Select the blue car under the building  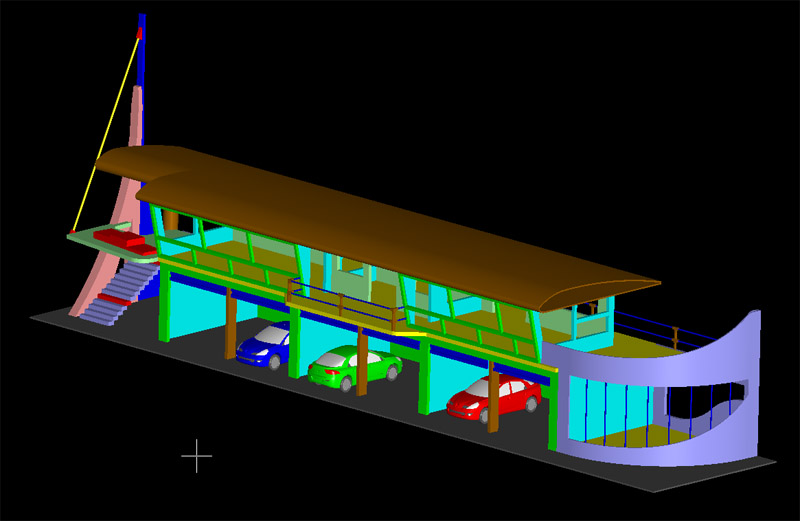click(264, 347)
